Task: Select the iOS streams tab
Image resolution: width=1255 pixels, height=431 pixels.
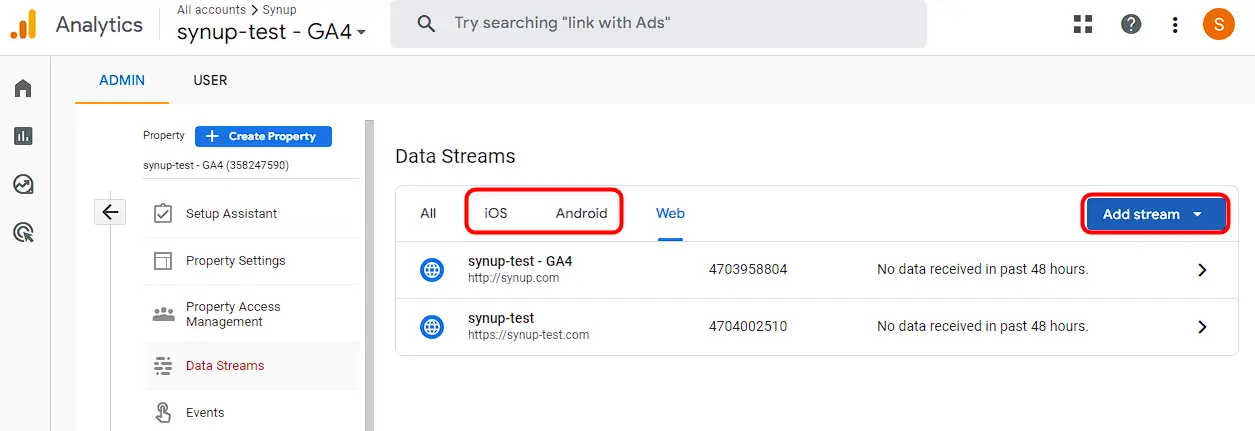Action: click(x=496, y=213)
